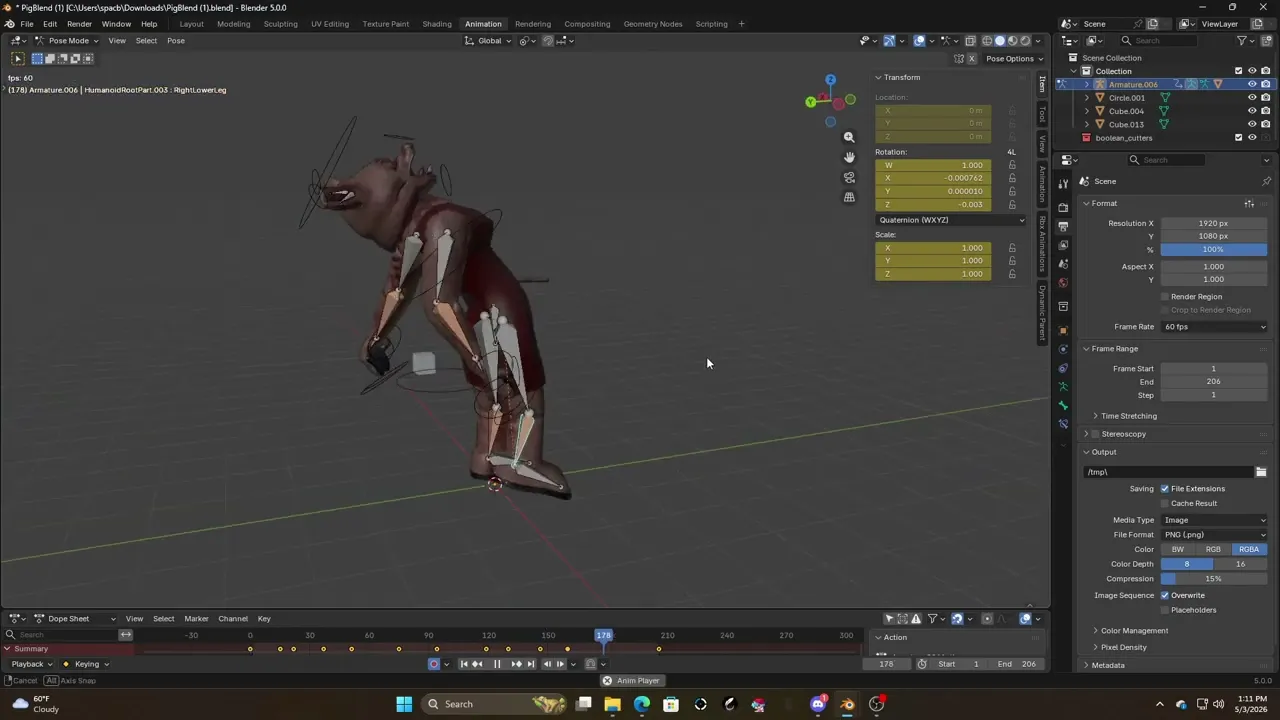This screenshot has height=720, width=1280.
Task: Adjust the Compression 15% slider
Action: 1214,579
